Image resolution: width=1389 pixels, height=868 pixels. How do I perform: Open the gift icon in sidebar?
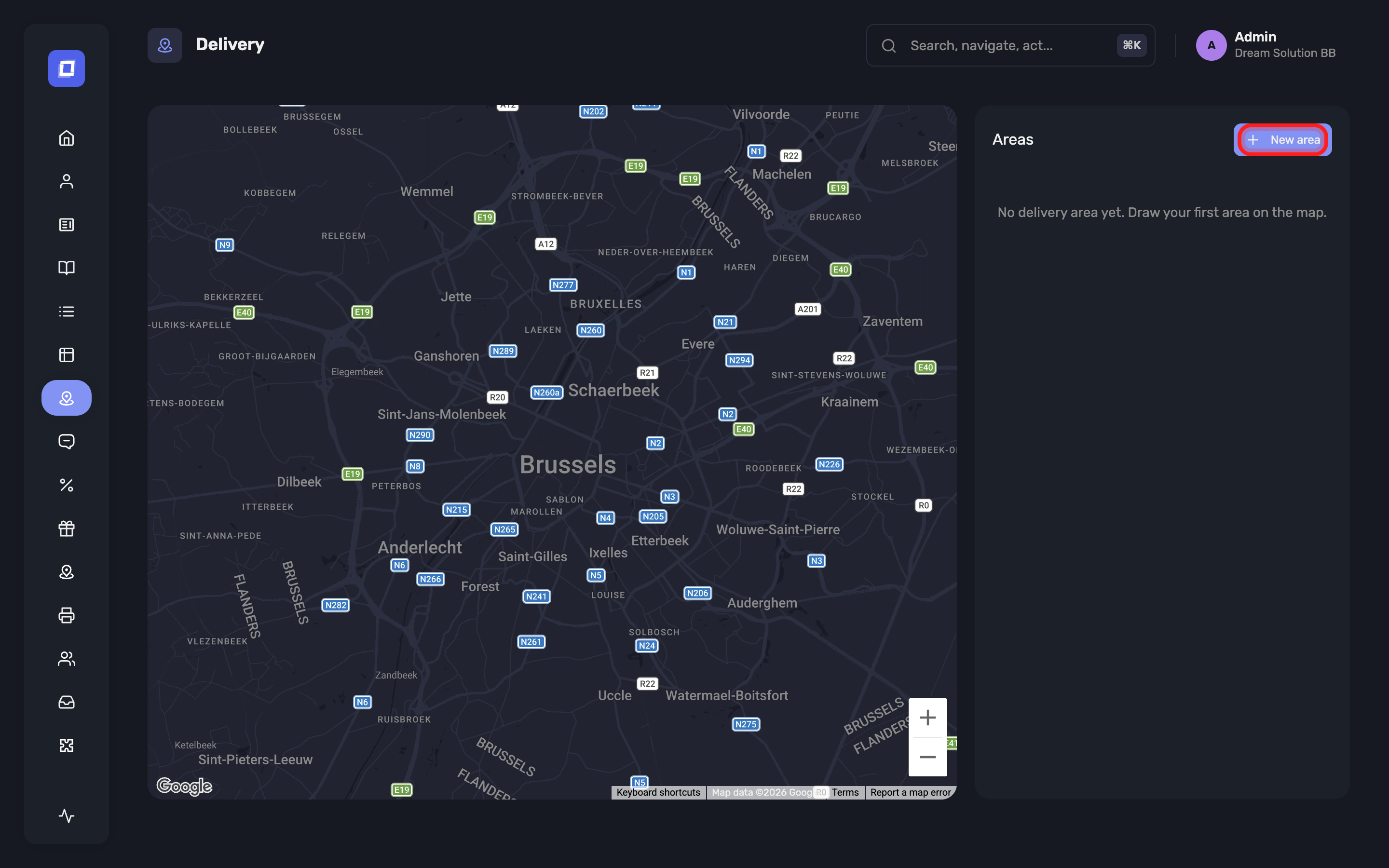(67, 528)
